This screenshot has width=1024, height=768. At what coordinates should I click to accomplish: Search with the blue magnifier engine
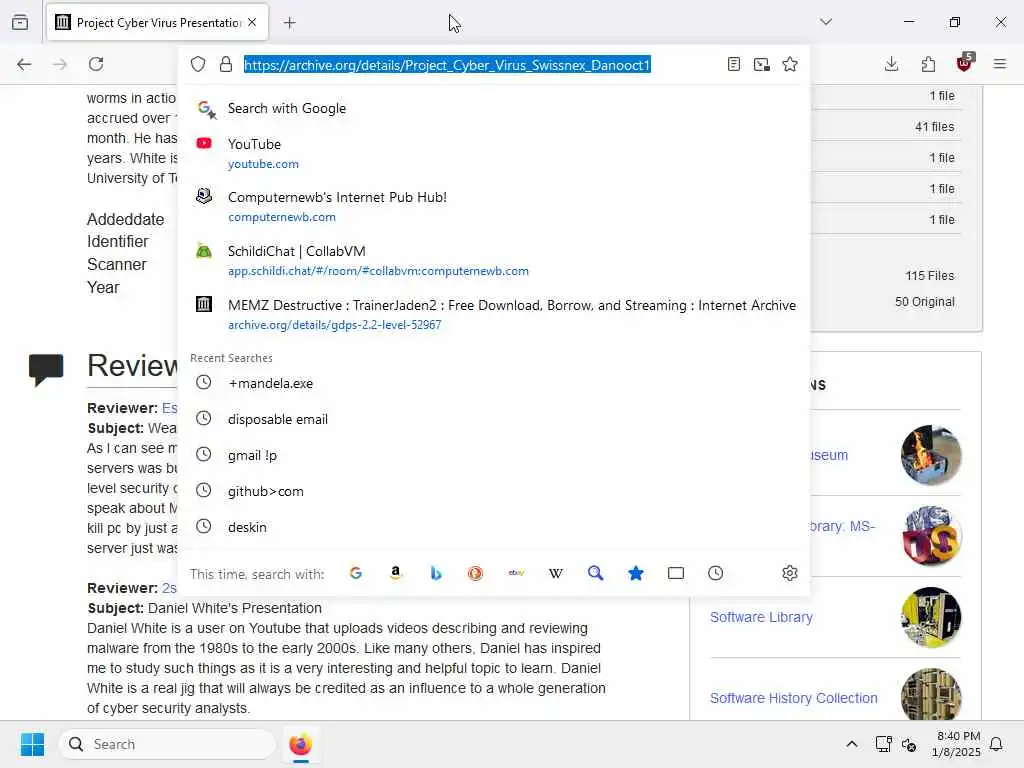pyautogui.click(x=596, y=573)
